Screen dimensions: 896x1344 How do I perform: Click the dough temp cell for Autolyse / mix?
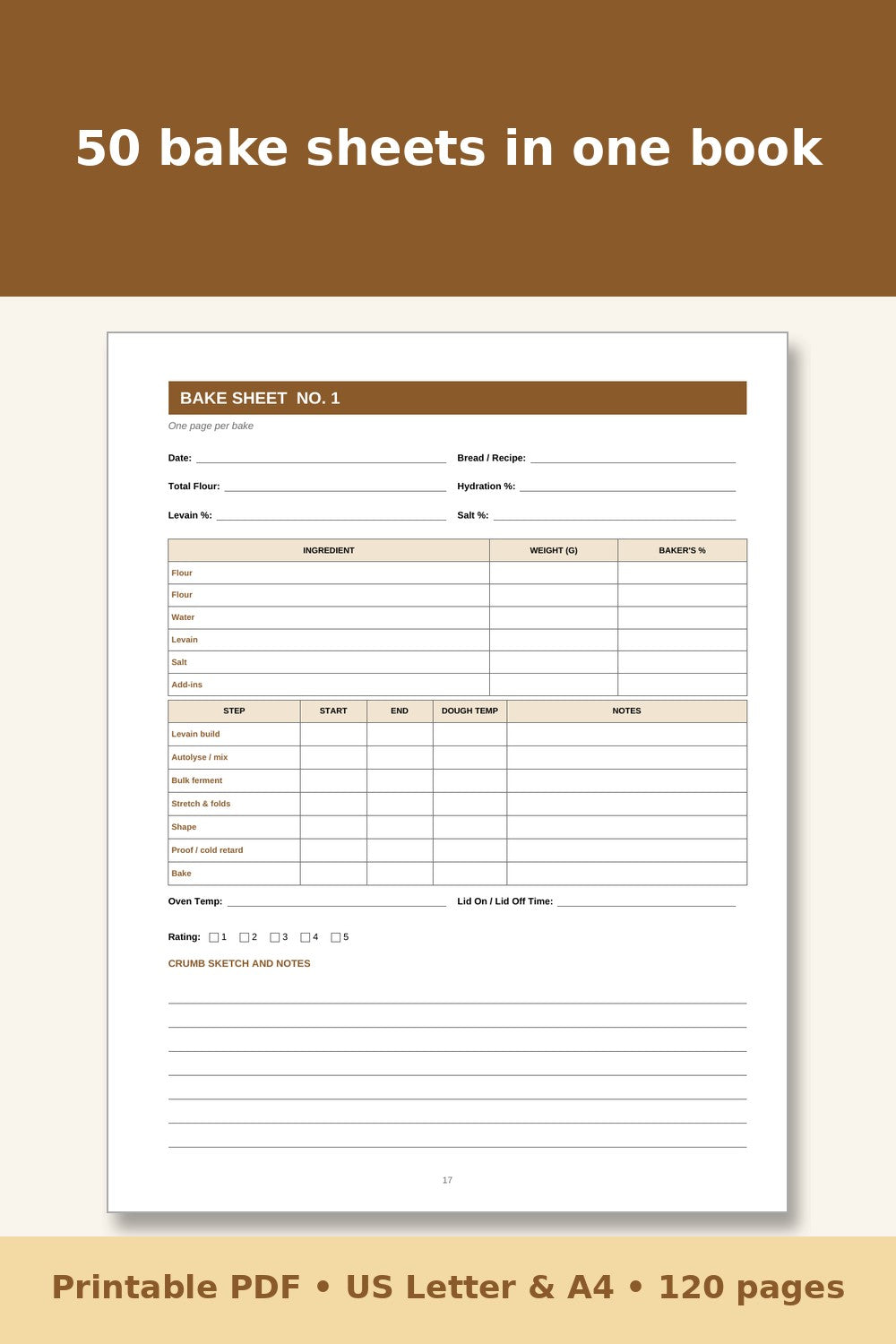click(x=470, y=757)
